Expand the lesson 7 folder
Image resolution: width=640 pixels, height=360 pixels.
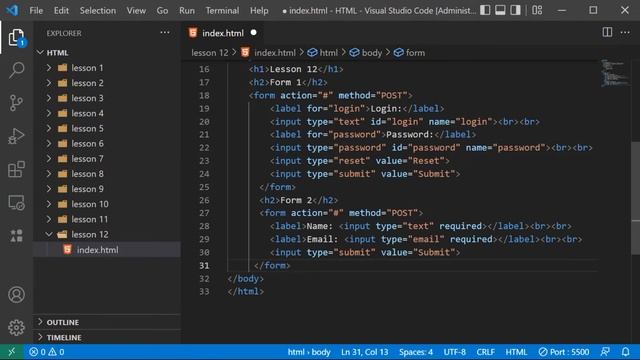click(49, 158)
